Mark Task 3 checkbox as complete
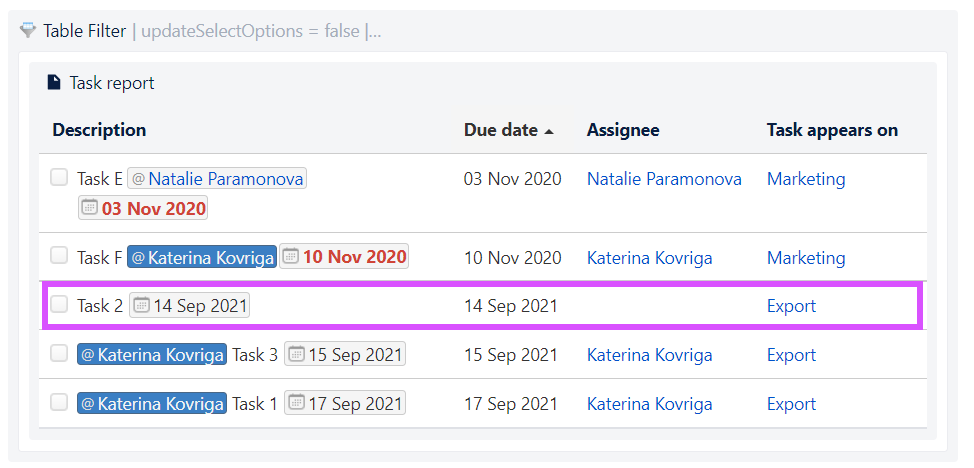The height and width of the screenshot is (468, 974). [x=59, y=353]
